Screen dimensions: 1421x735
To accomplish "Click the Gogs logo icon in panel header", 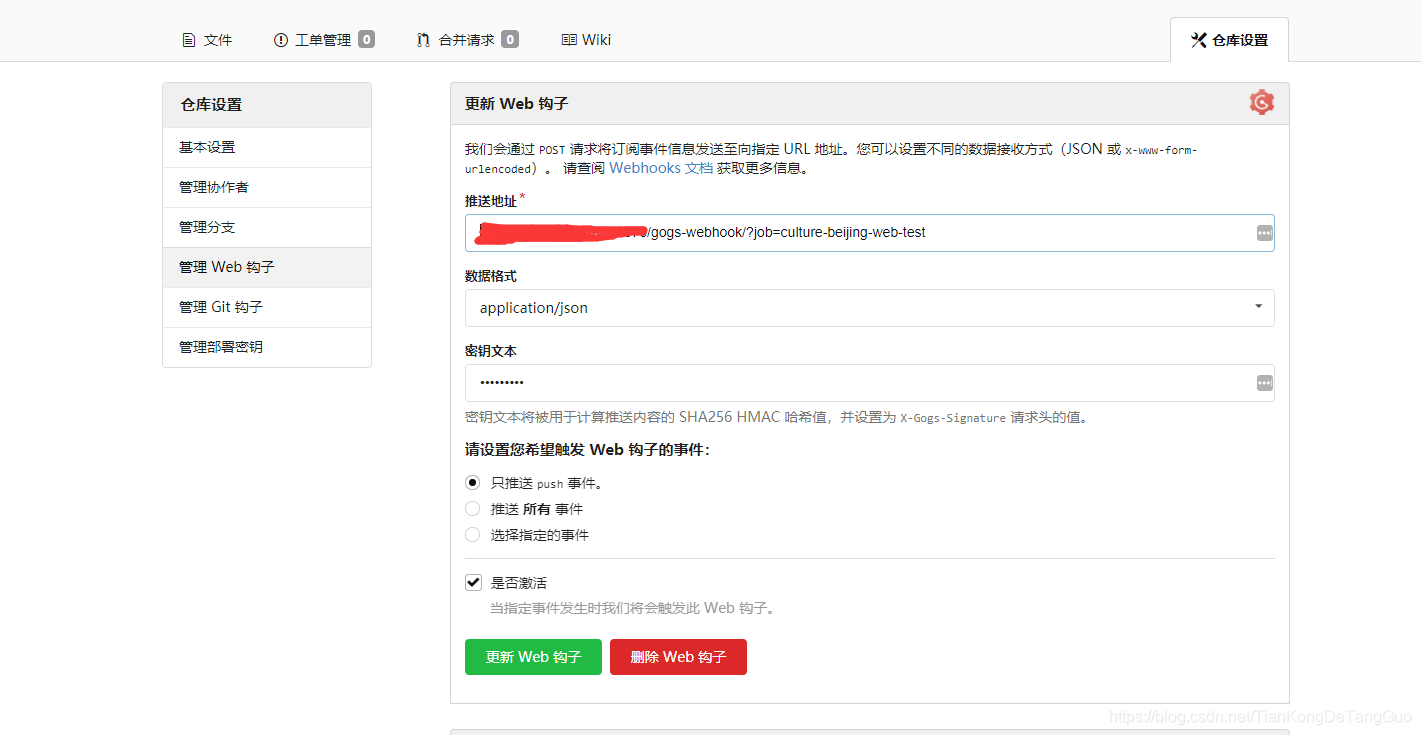I will point(1262,102).
